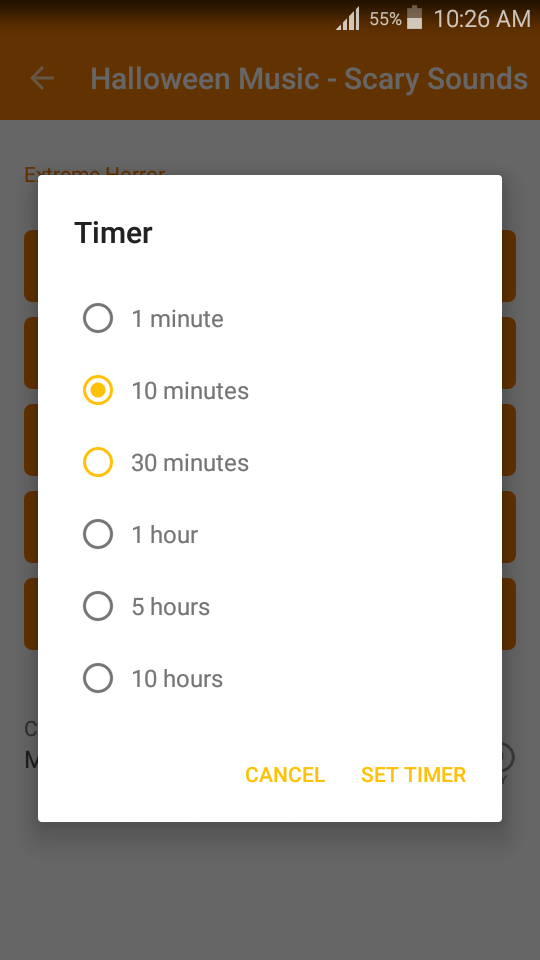Confirm with the SET TIMER button
Screen dimensions: 540x960
click(413, 775)
